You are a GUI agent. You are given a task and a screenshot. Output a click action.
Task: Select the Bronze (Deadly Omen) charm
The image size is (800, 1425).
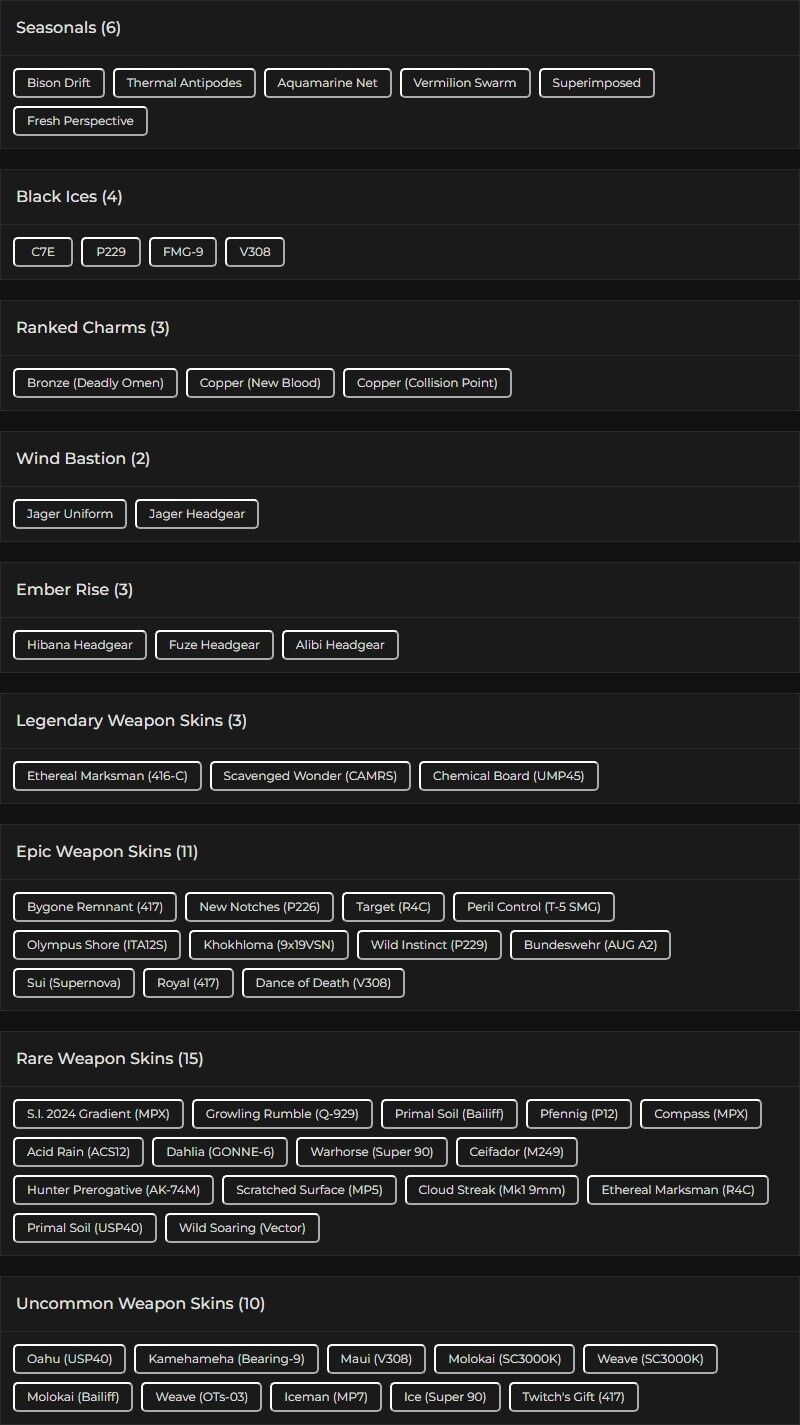(x=95, y=383)
